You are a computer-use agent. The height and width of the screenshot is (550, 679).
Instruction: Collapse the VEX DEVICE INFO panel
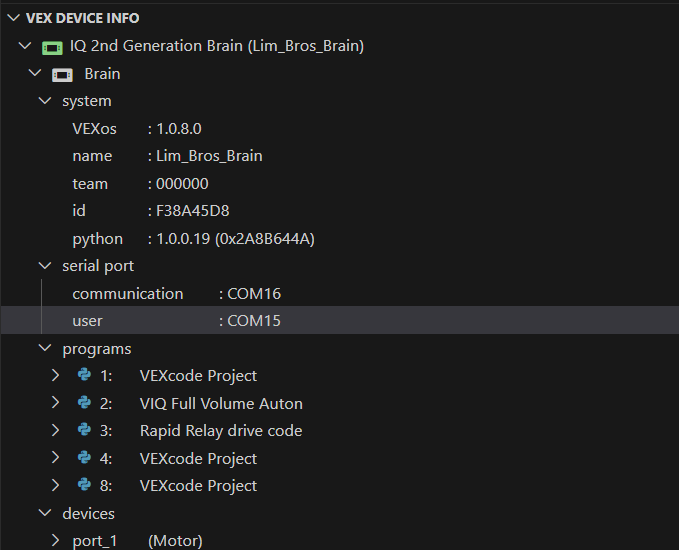(13, 18)
